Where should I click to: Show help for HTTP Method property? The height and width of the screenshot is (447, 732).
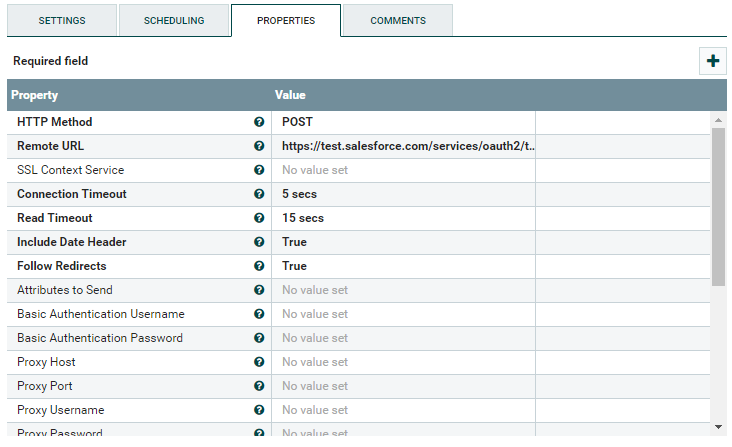tap(259, 122)
